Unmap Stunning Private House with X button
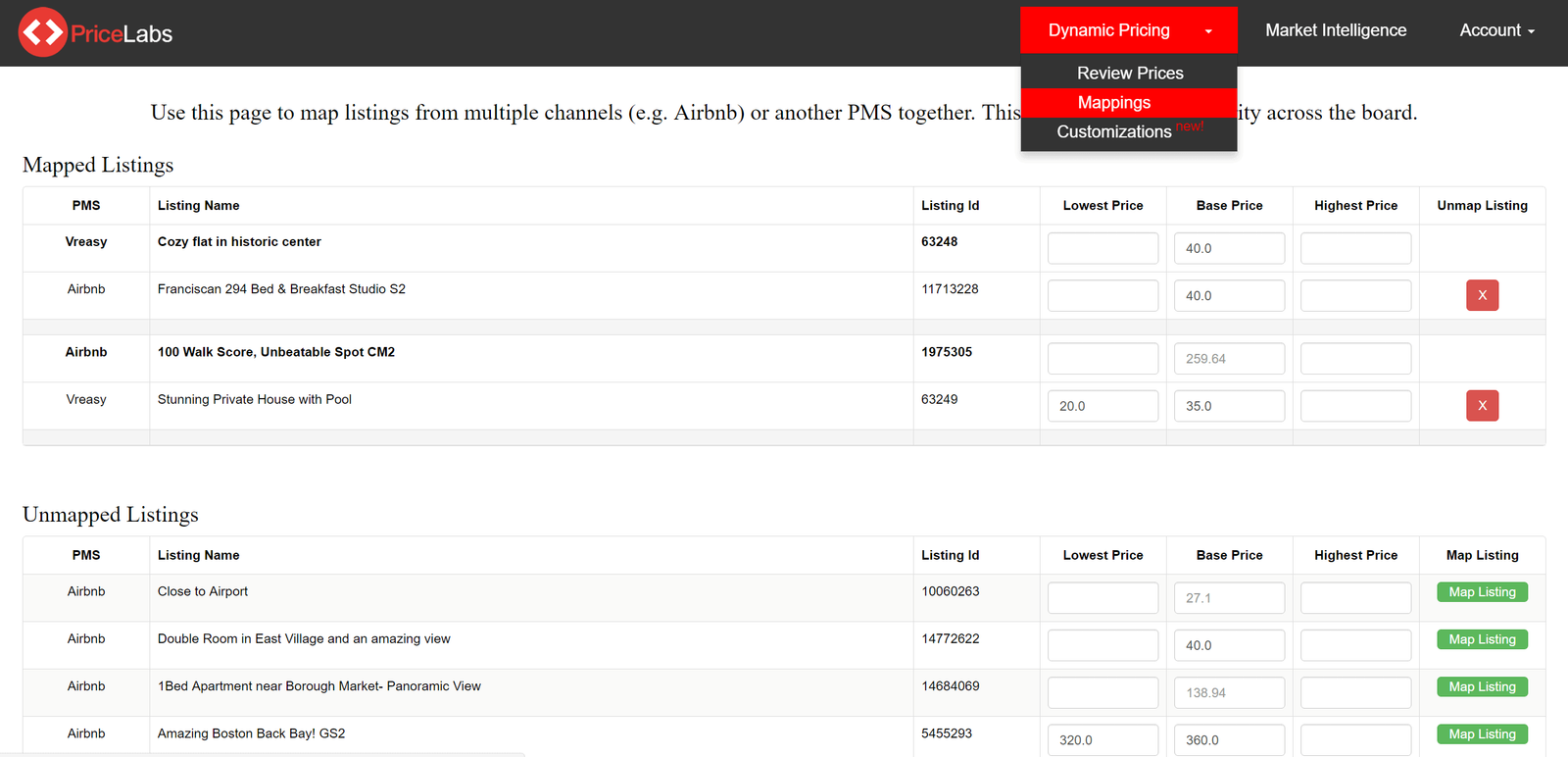The image size is (1568, 757). [1482, 405]
